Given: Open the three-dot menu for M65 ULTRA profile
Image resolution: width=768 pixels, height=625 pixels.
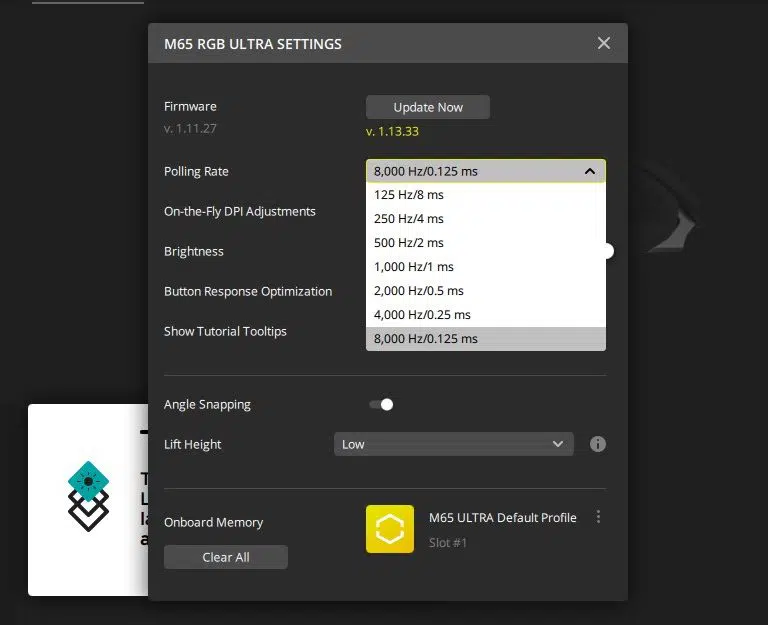Looking at the screenshot, I should click(x=599, y=517).
